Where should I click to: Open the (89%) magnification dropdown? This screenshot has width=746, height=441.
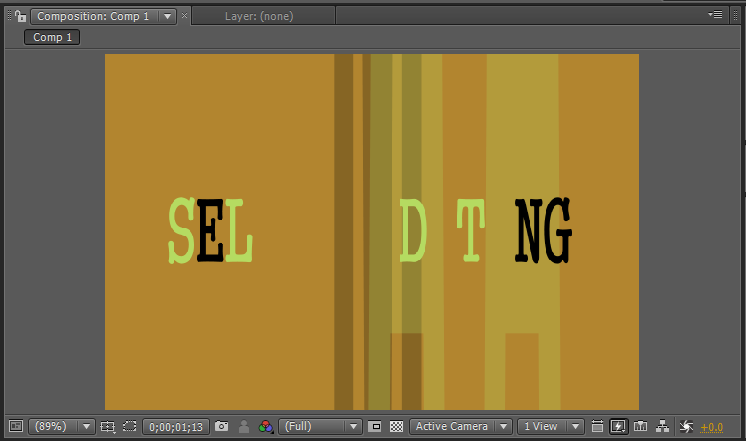[x=62, y=426]
